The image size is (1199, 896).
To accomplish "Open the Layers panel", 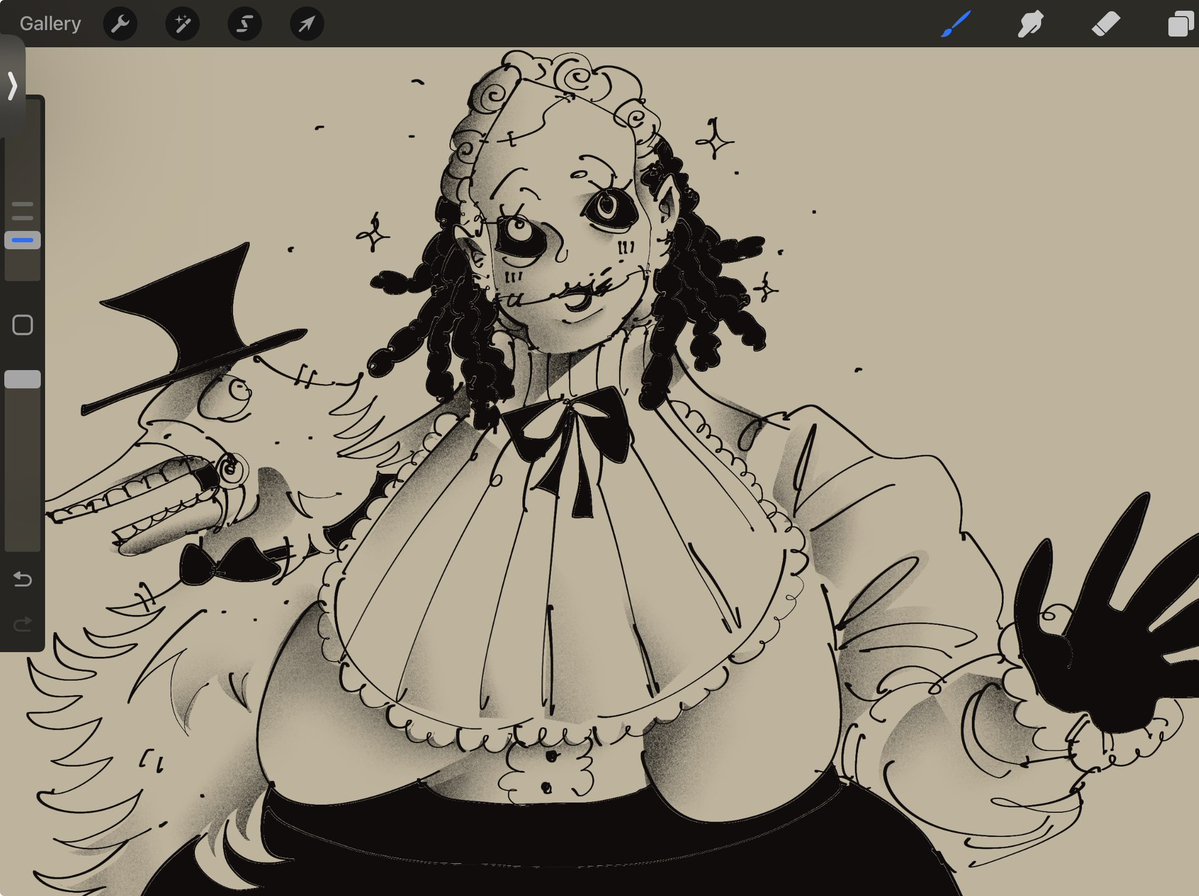I will point(1181,24).
